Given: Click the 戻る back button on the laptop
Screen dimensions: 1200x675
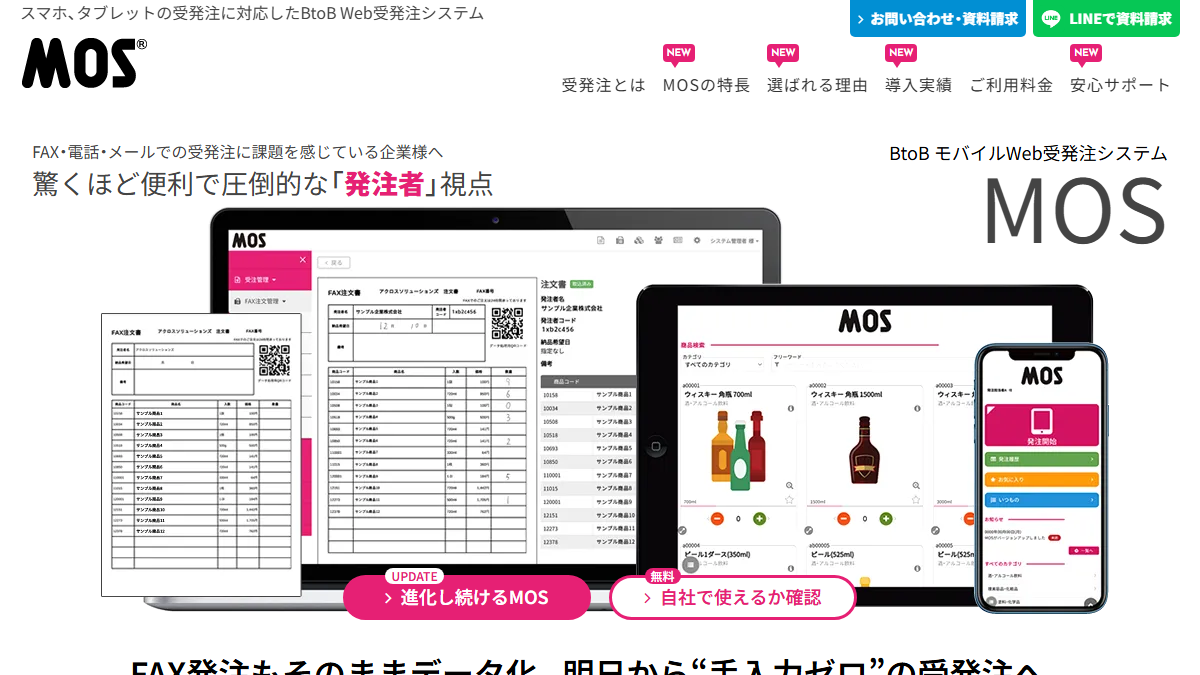Looking at the screenshot, I should click(x=333, y=262).
